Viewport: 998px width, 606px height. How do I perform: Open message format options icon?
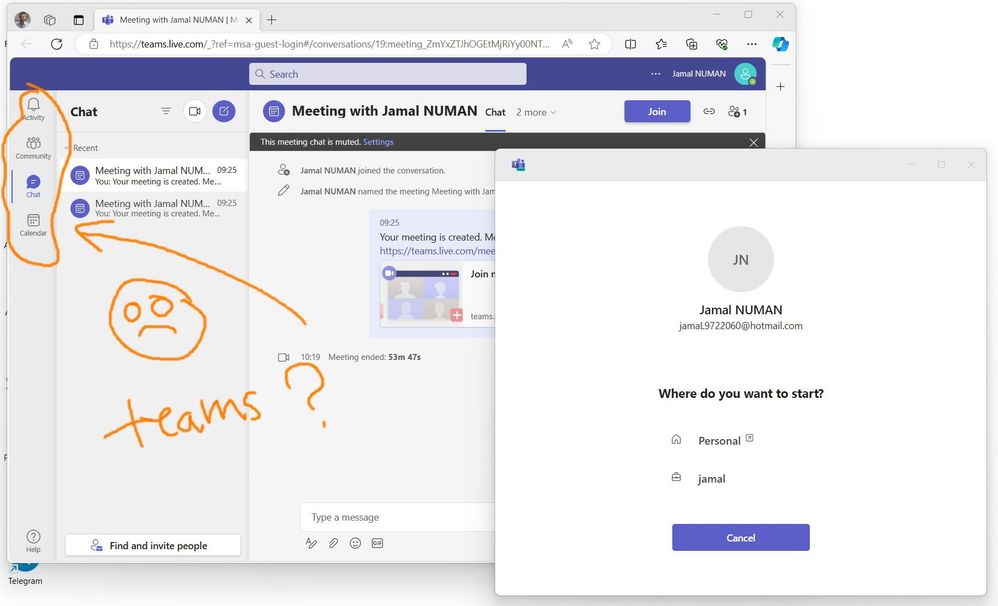point(311,543)
